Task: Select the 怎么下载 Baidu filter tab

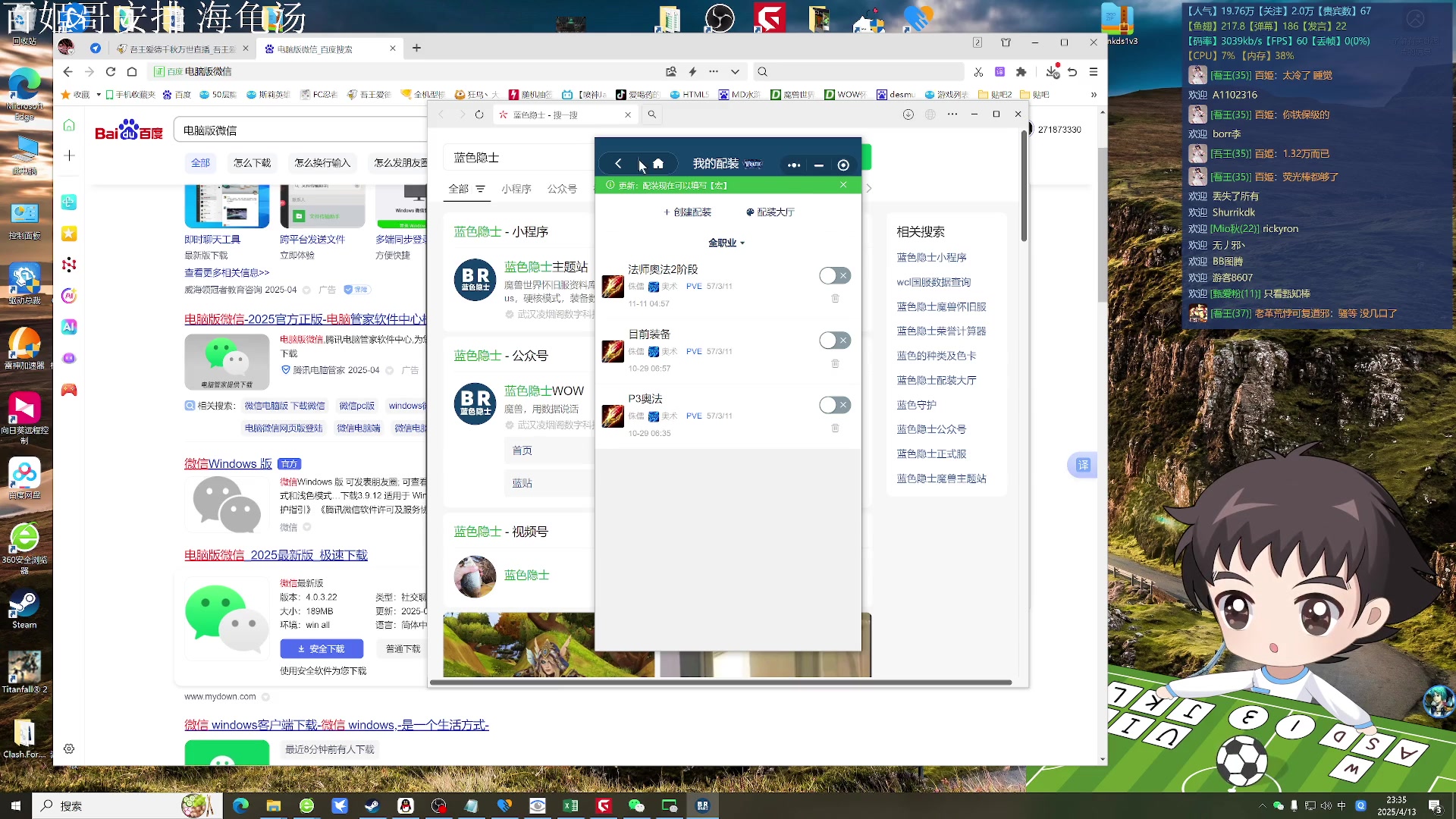Action: click(x=252, y=162)
